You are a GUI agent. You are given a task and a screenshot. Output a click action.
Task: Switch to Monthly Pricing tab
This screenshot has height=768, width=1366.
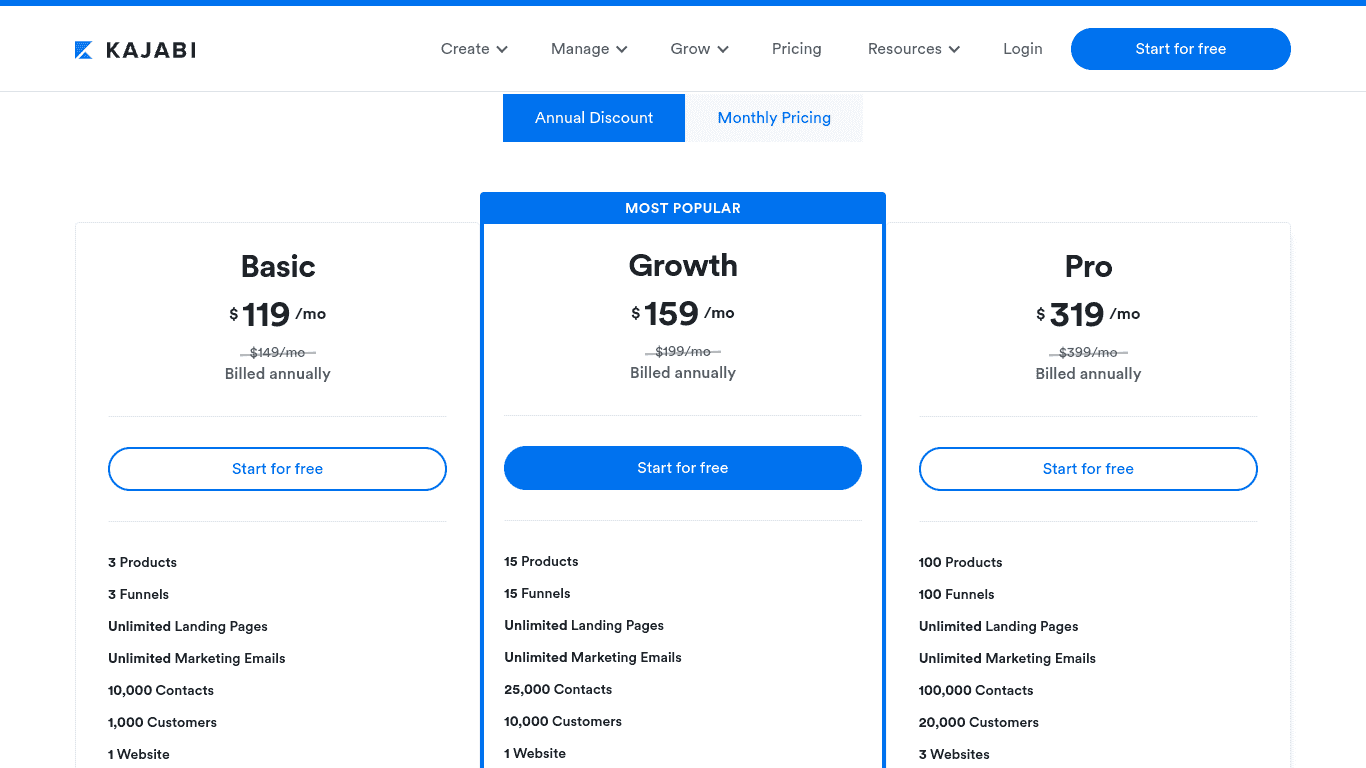pos(774,118)
